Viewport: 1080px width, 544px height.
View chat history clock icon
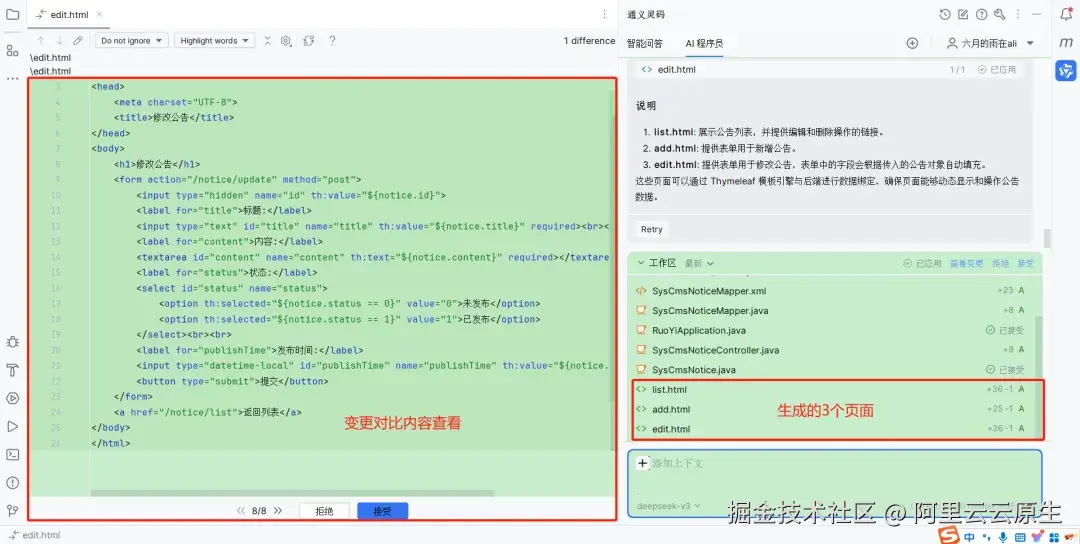(x=945, y=14)
